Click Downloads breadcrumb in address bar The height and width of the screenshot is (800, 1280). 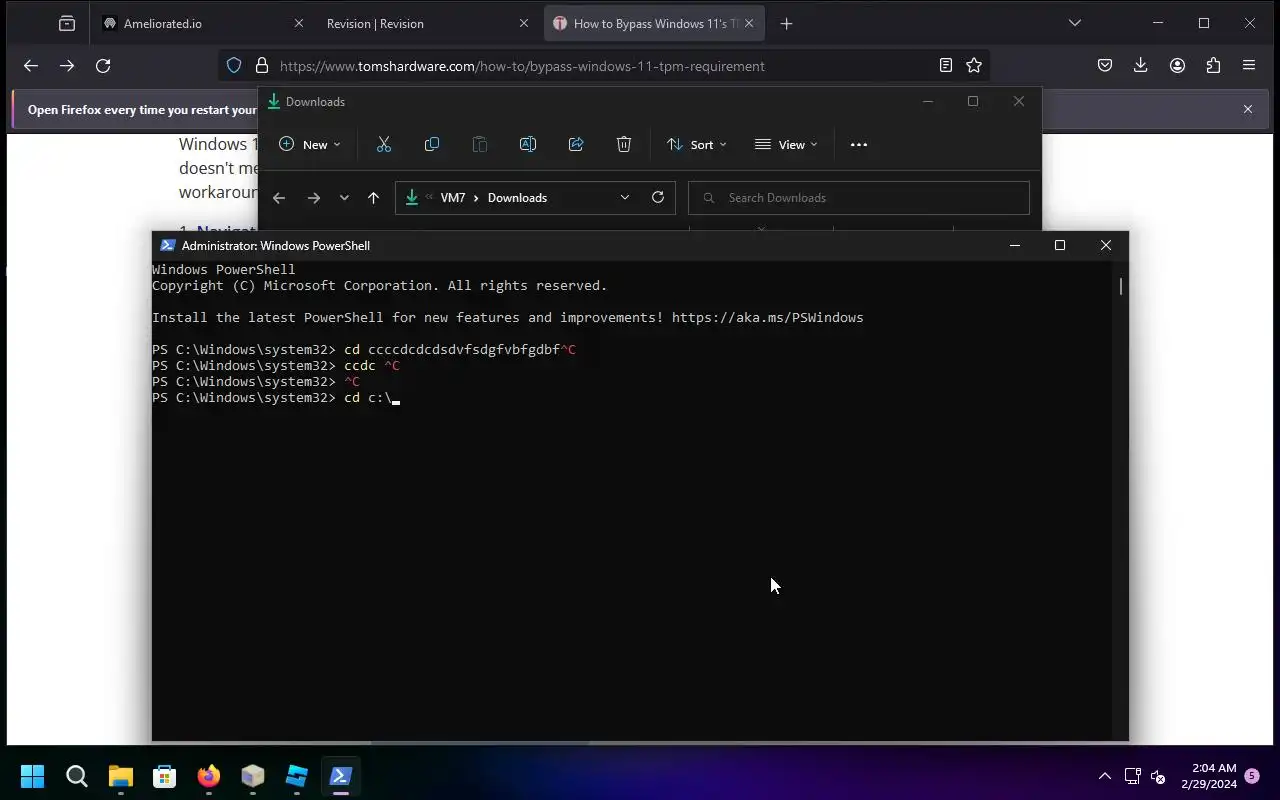517,198
